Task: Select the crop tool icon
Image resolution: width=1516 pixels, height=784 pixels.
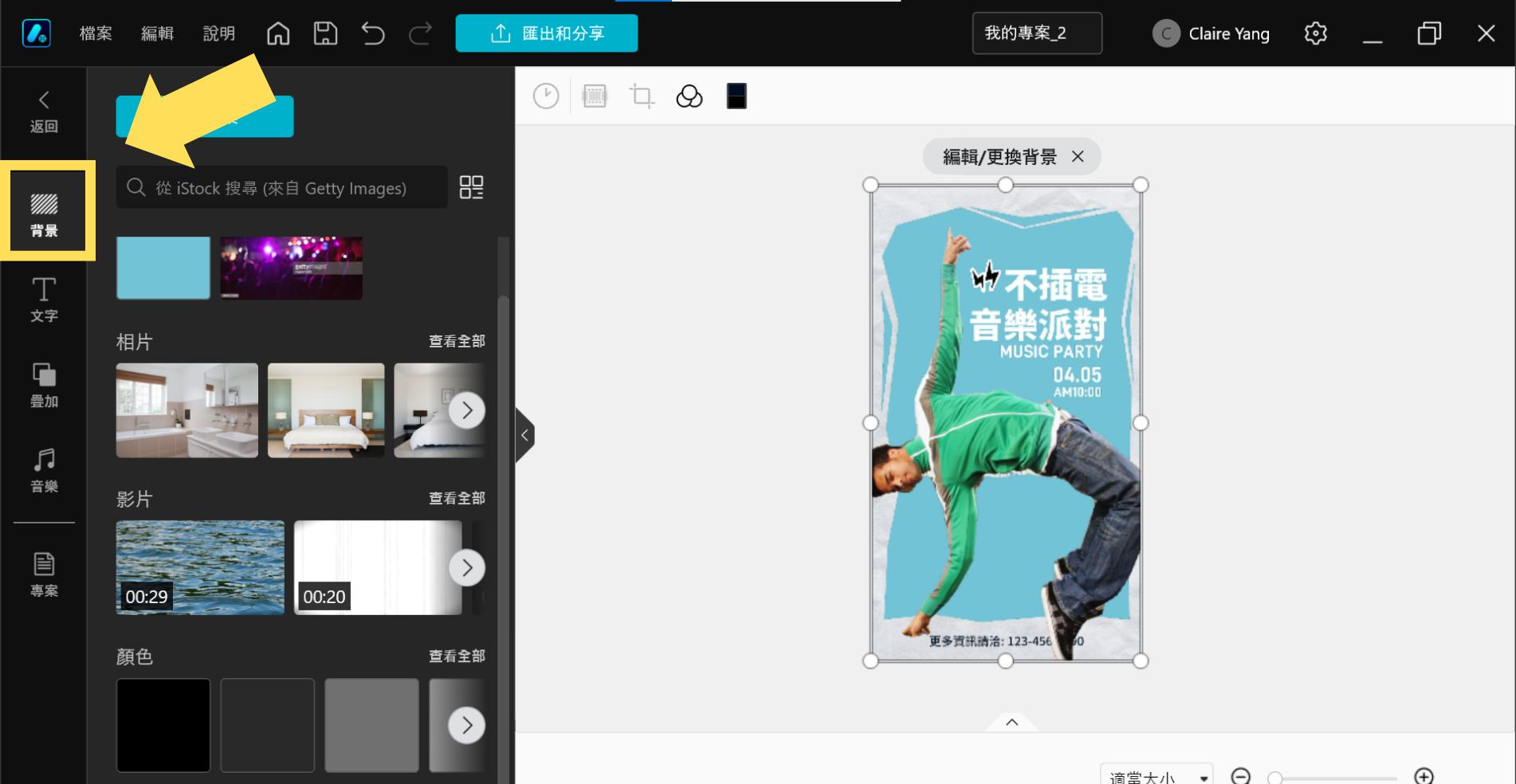Action: coord(642,96)
